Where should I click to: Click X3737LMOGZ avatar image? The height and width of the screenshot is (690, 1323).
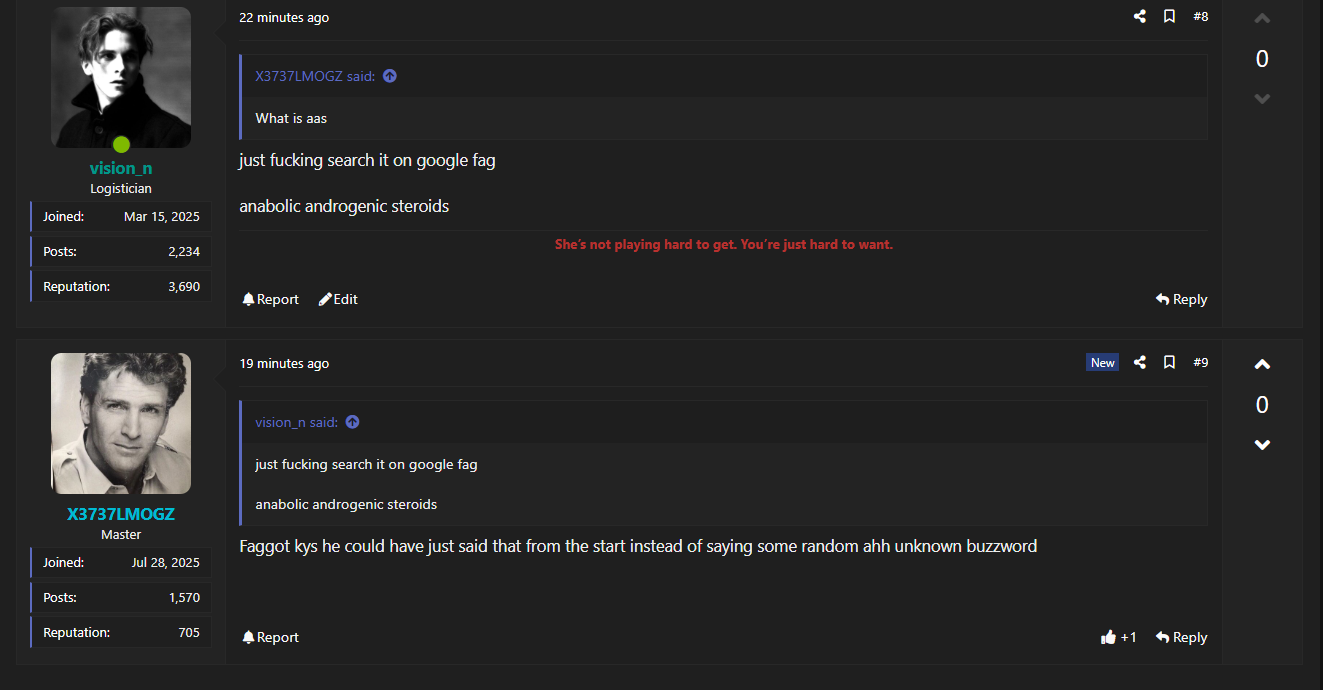point(121,423)
